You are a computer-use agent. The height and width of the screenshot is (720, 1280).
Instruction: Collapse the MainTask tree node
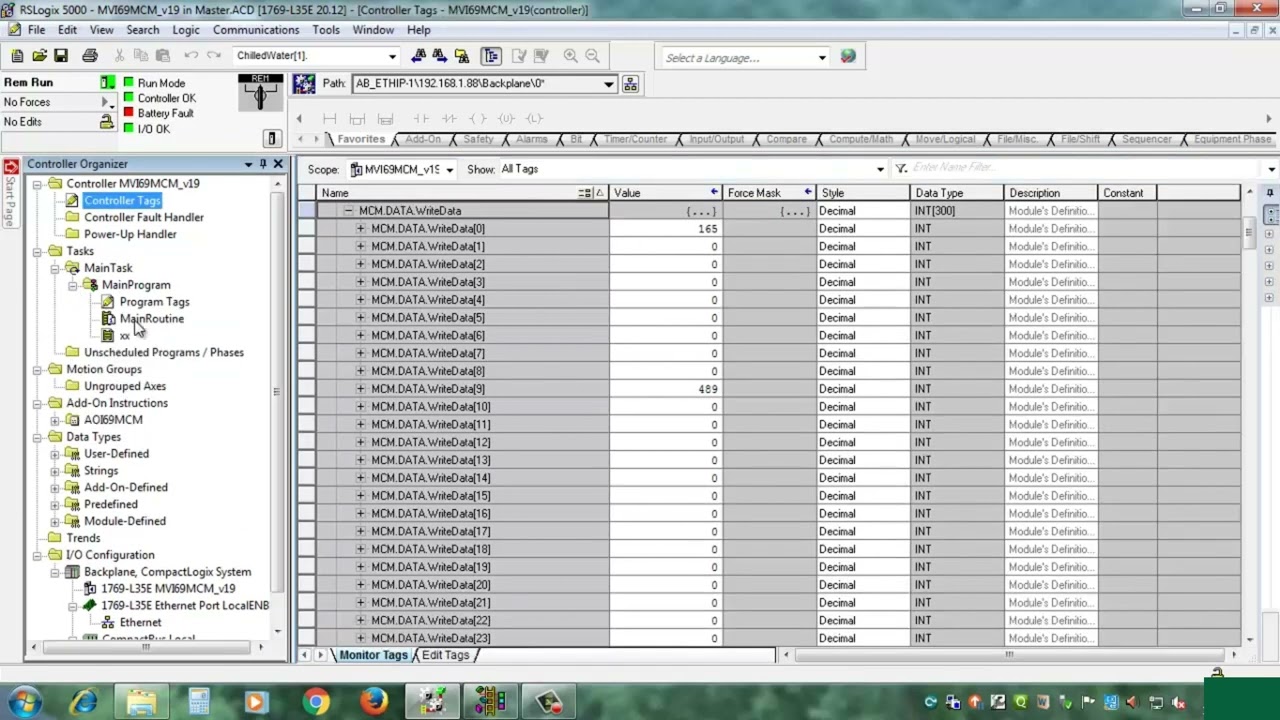[x=55, y=268]
